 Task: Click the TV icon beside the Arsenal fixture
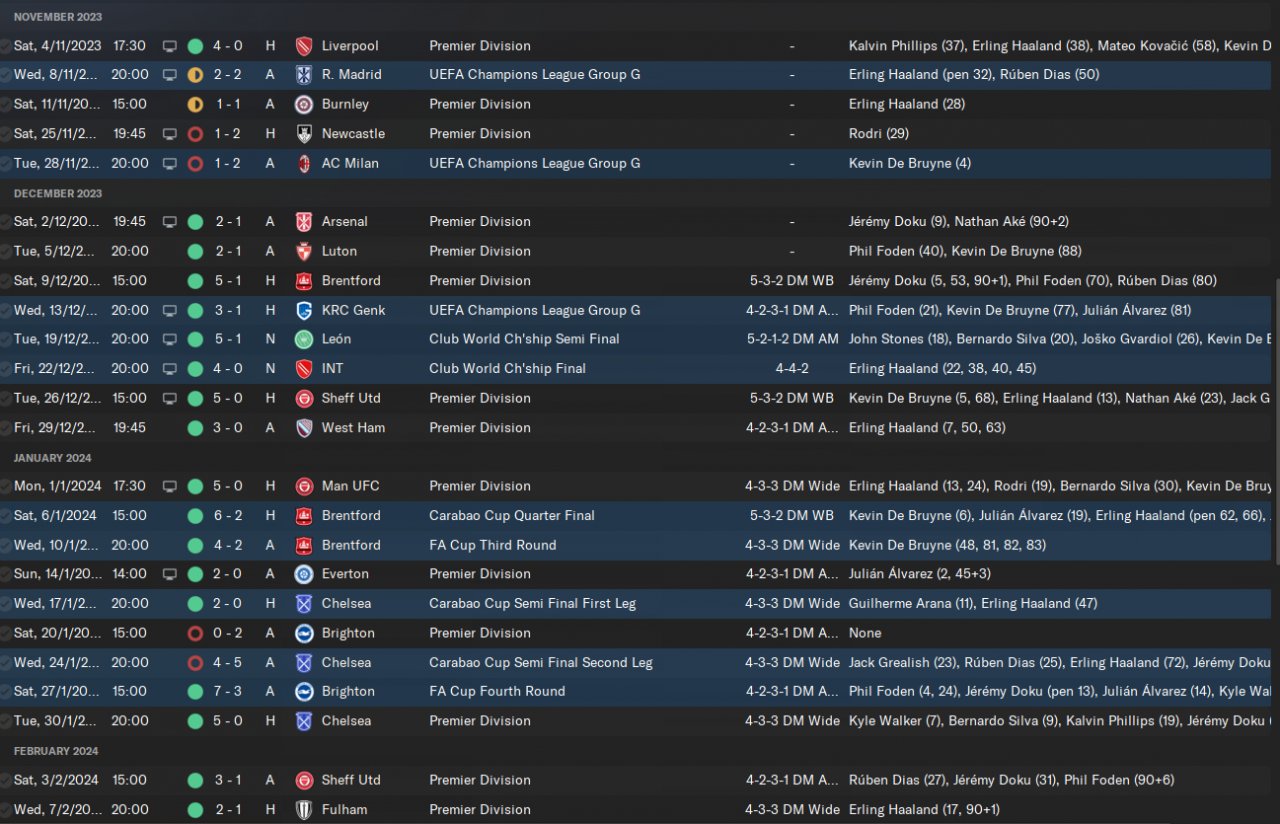pyautogui.click(x=170, y=222)
